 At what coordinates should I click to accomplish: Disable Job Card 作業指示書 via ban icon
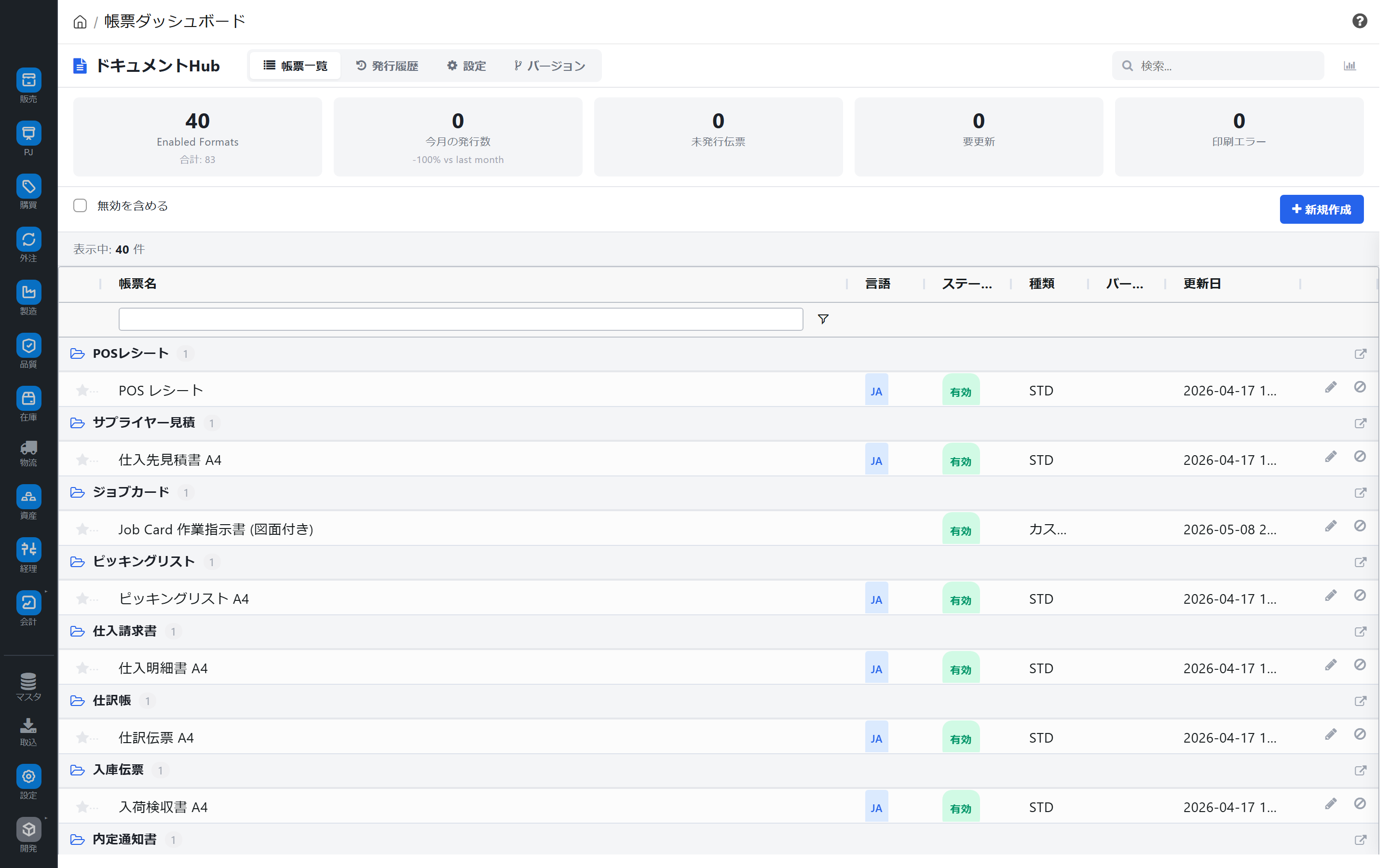(x=1359, y=527)
